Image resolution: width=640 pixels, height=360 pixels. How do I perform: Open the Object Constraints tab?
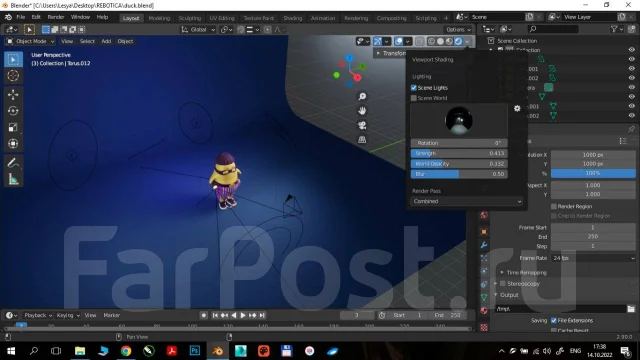click(484, 284)
